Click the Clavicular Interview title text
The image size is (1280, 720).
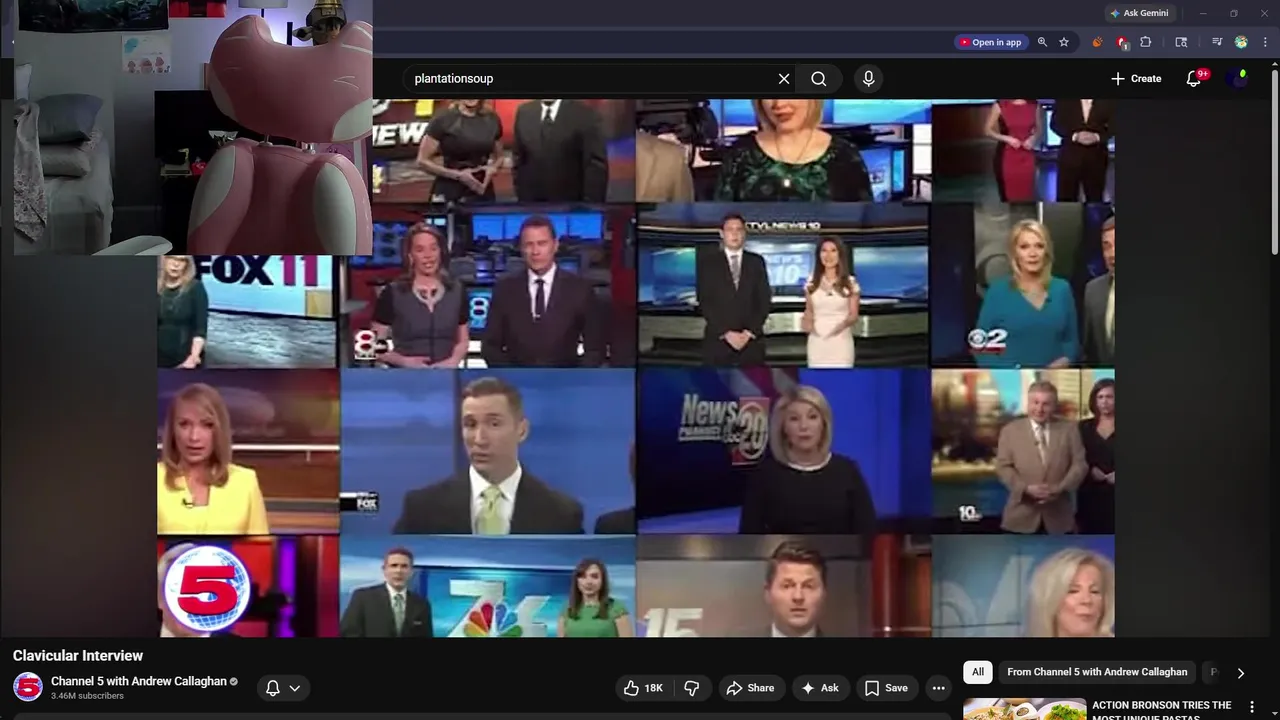pyautogui.click(x=78, y=656)
